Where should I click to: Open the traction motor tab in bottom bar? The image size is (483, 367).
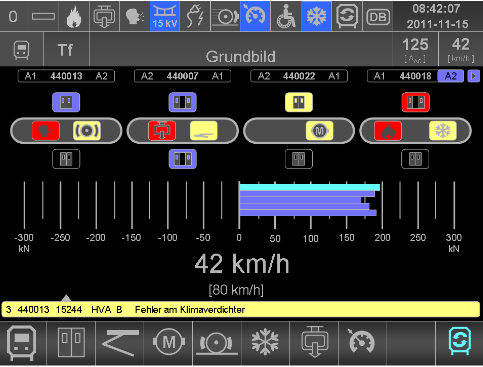point(168,343)
